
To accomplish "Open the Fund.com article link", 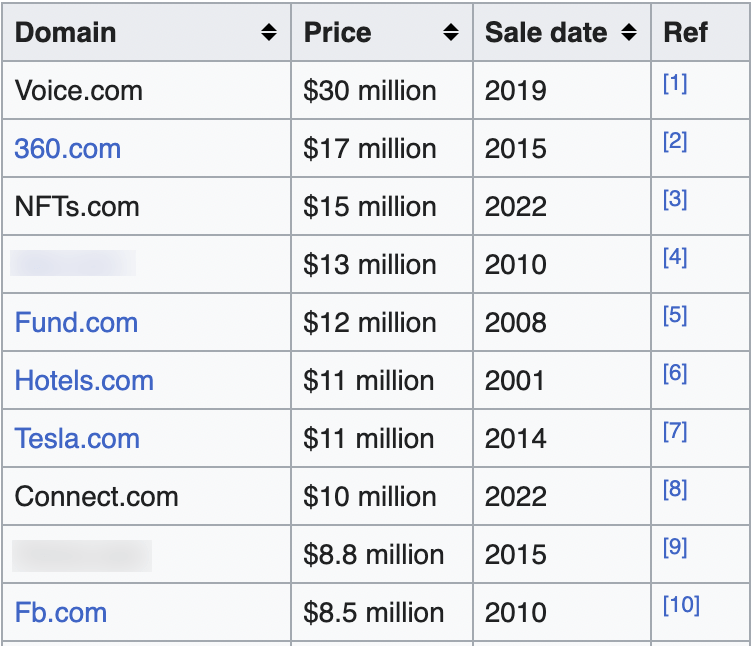I will 76,323.
